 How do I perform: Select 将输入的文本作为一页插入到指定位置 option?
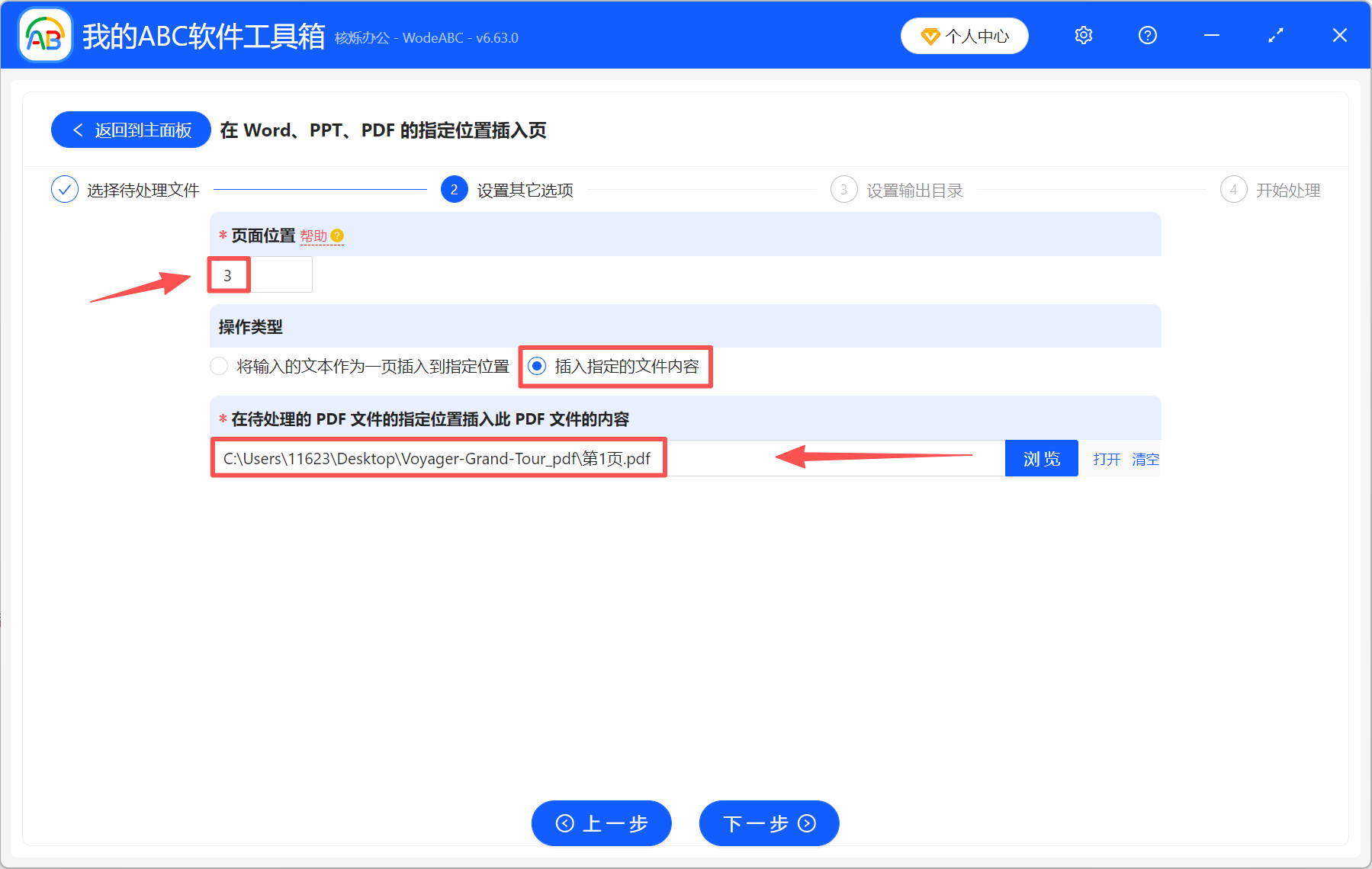(x=219, y=366)
